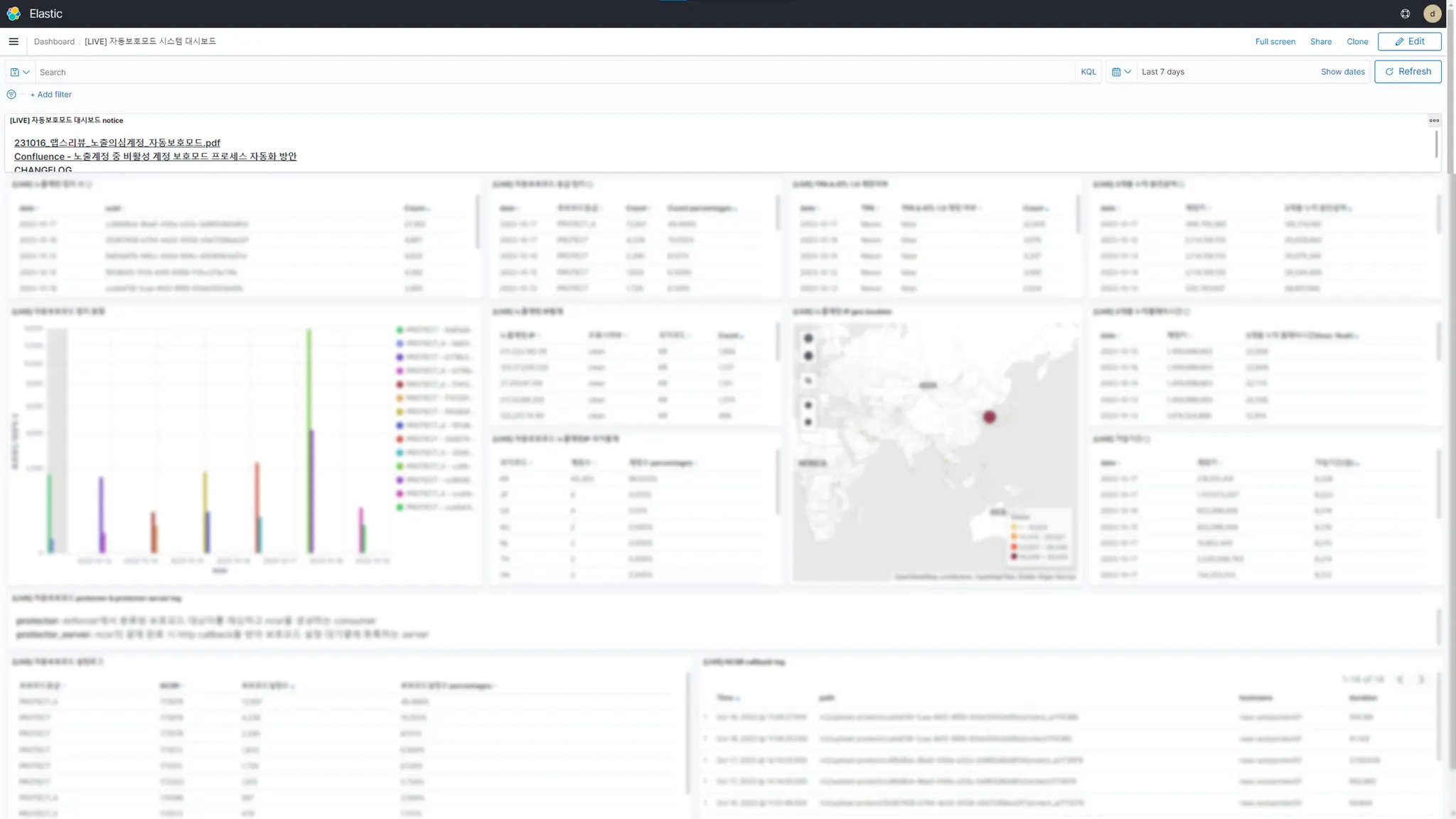Click the Dashboard breadcrumb

54,41
